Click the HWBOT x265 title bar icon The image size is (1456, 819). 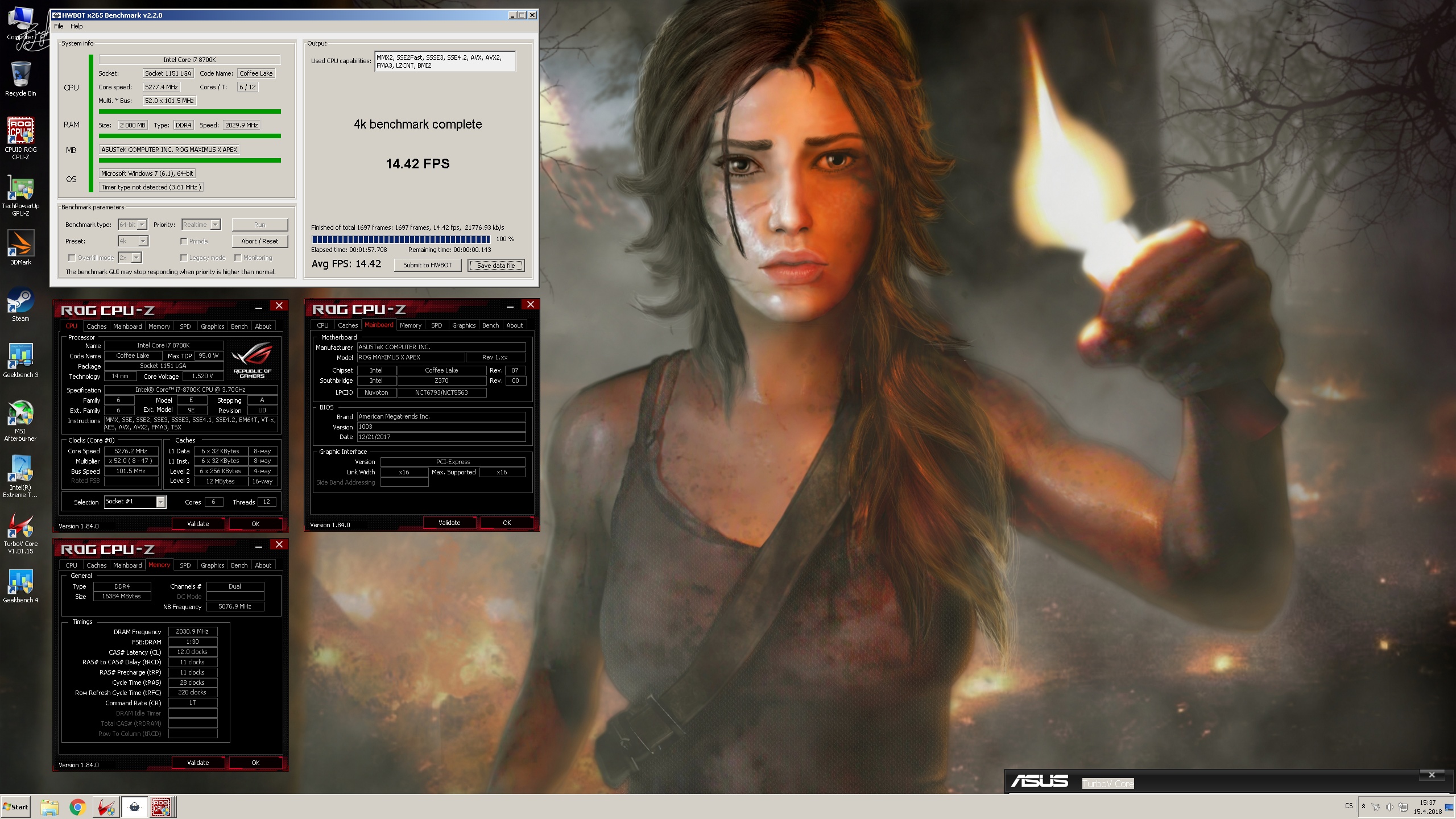click(56, 15)
